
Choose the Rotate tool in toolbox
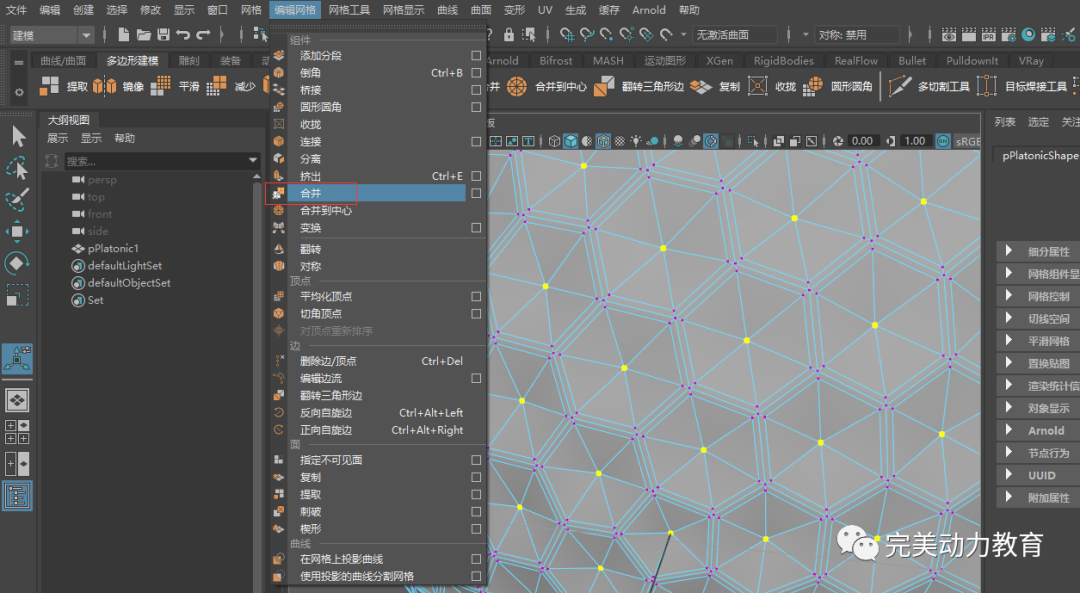(x=18, y=264)
